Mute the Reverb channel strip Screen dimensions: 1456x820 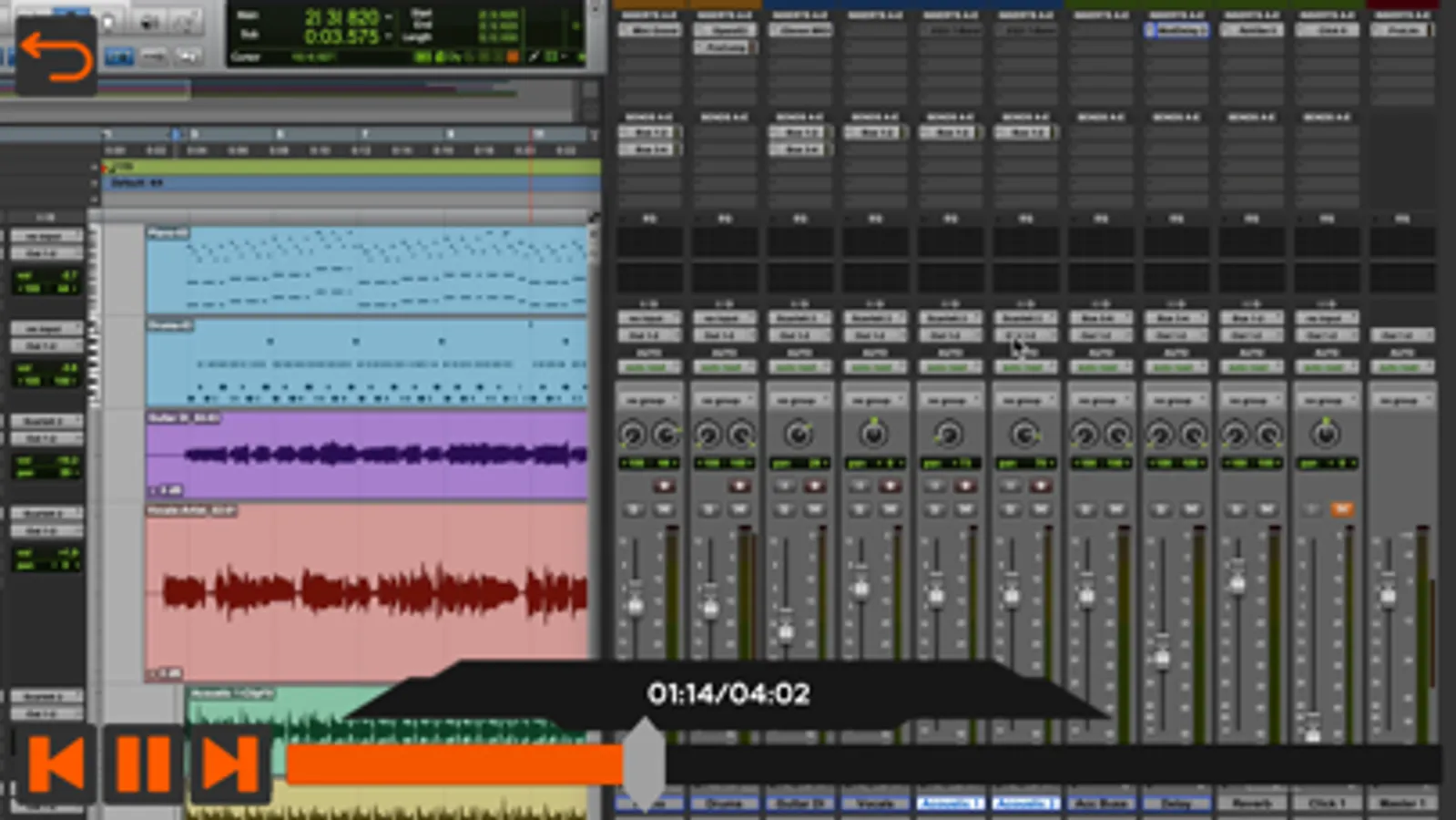pos(1267,509)
